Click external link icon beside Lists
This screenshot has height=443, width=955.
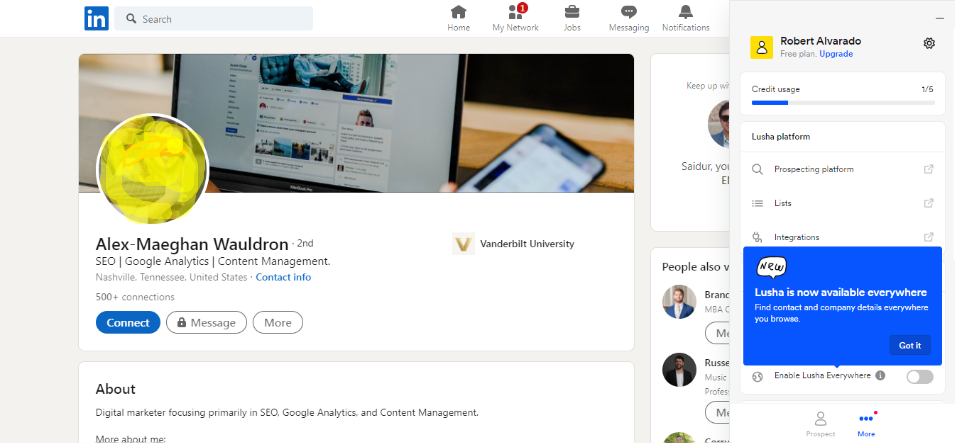(x=929, y=204)
